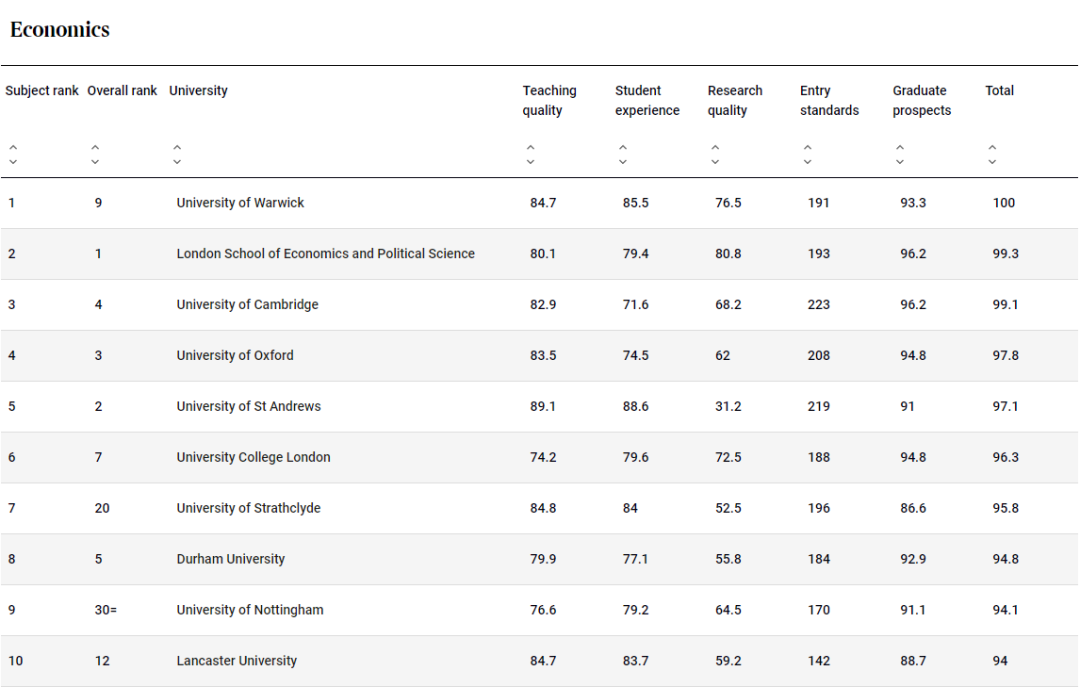Click the down sort arrow under Graduate prospects
Screen dimensions: 1080x687
click(900, 161)
